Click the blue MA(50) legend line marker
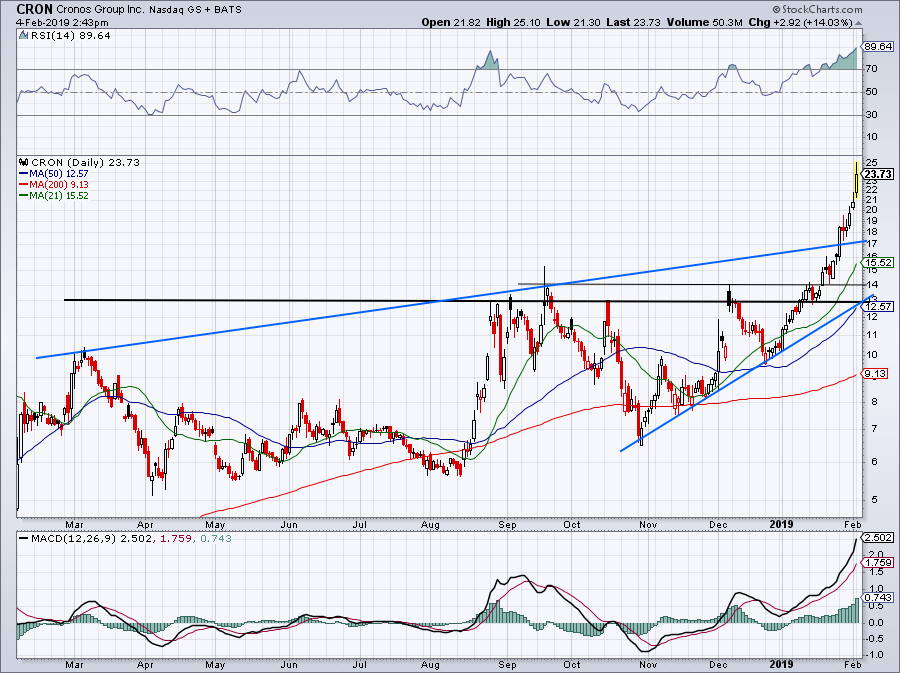 (23, 173)
